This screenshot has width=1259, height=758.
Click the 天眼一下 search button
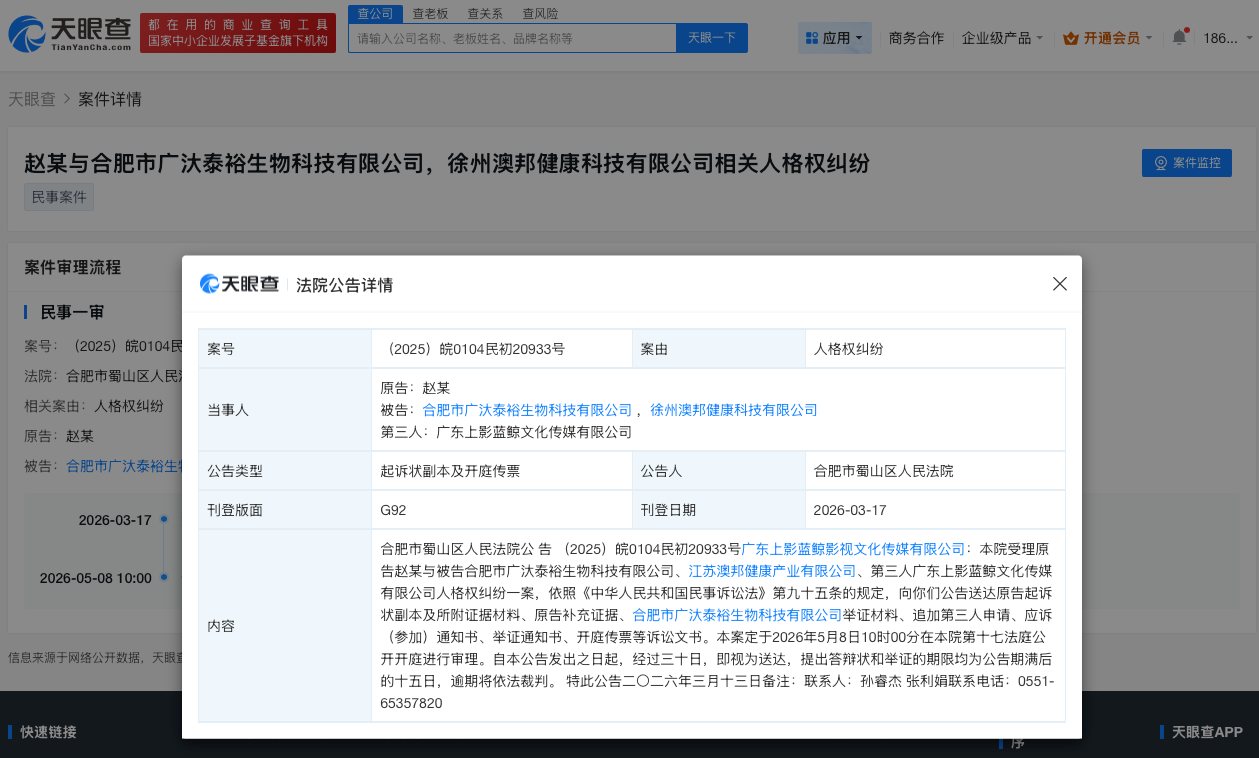(x=711, y=37)
